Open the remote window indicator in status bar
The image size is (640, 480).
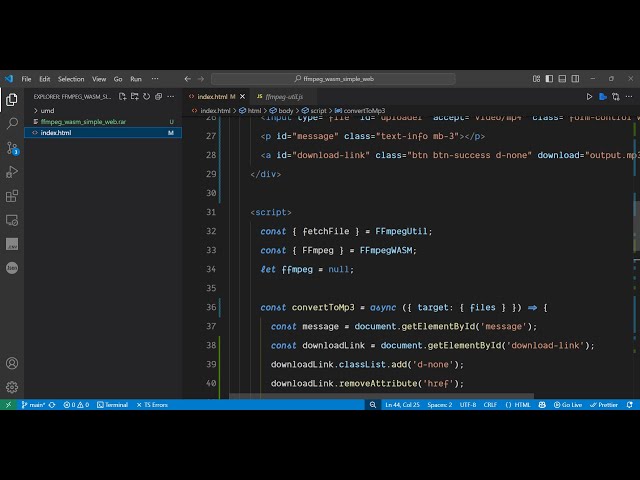click(x=8, y=404)
